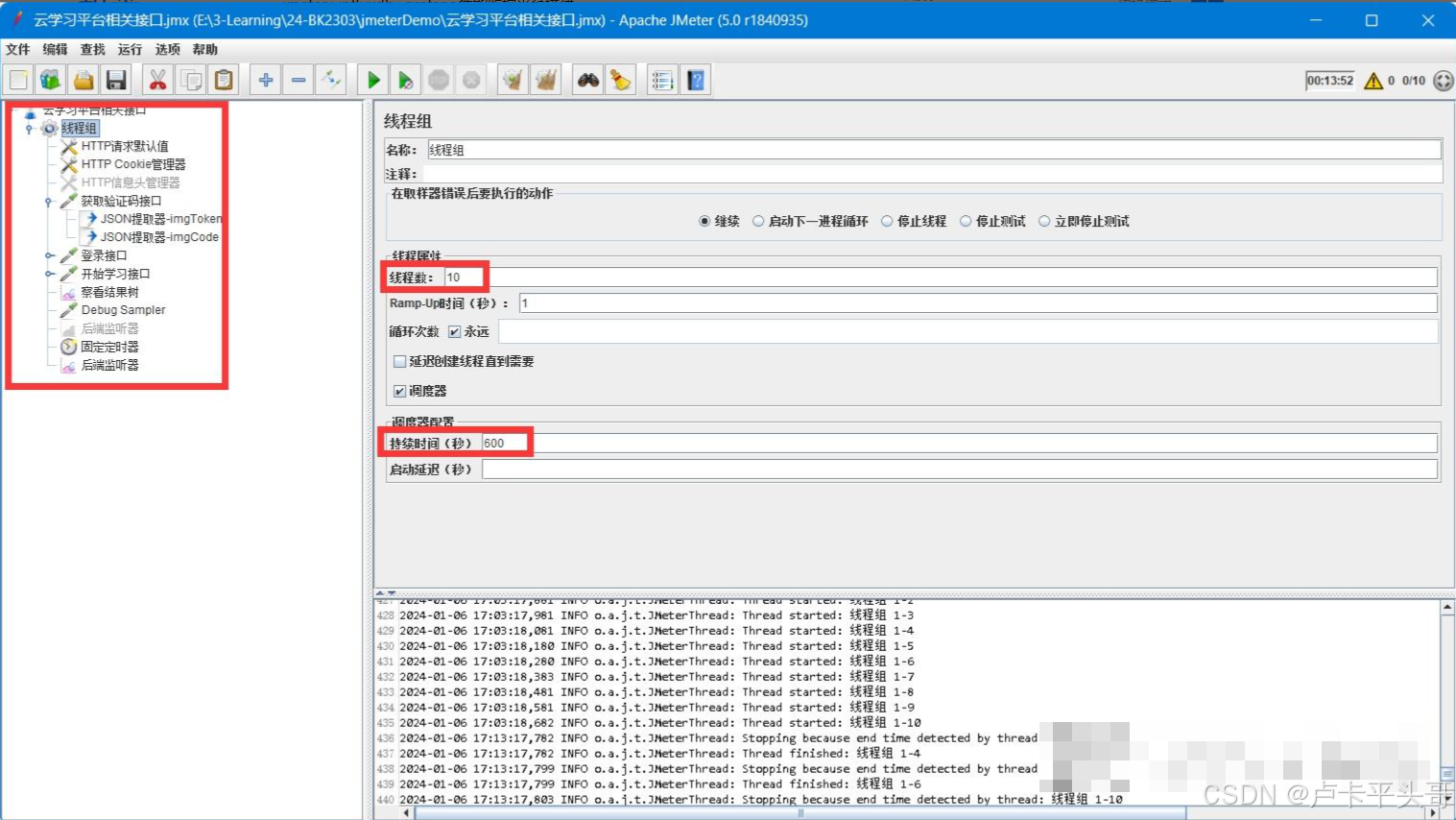The image size is (1456, 820).
Task: Click the log panel scroll-up arrow
Action: pos(1447,607)
